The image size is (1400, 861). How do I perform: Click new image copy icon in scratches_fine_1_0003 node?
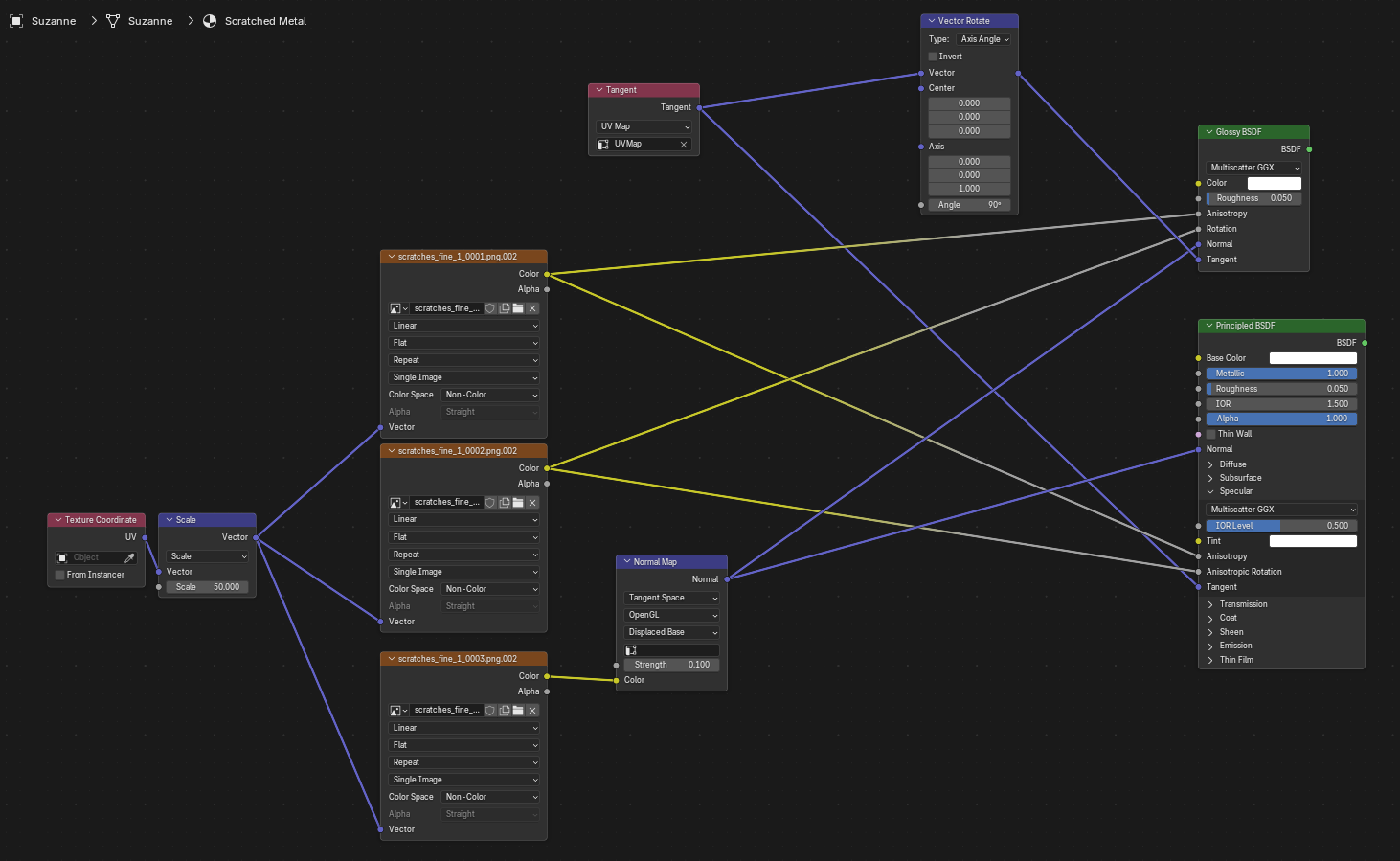point(505,711)
